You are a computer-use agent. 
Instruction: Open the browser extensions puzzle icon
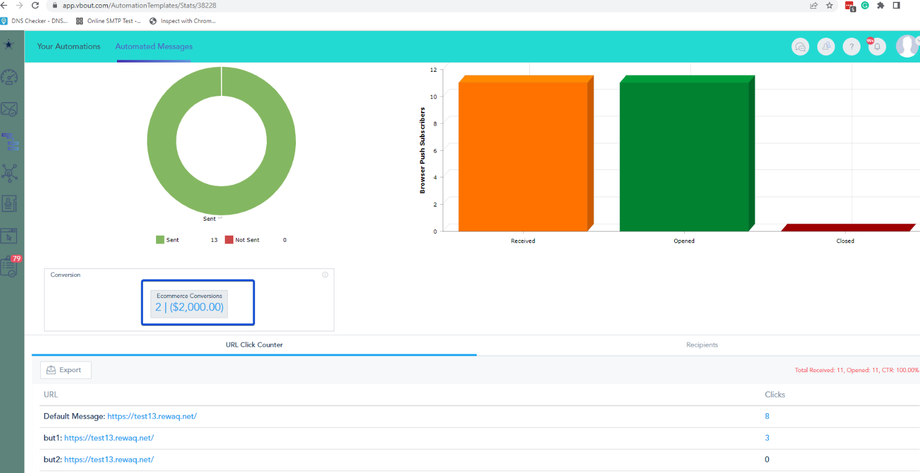coord(881,5)
